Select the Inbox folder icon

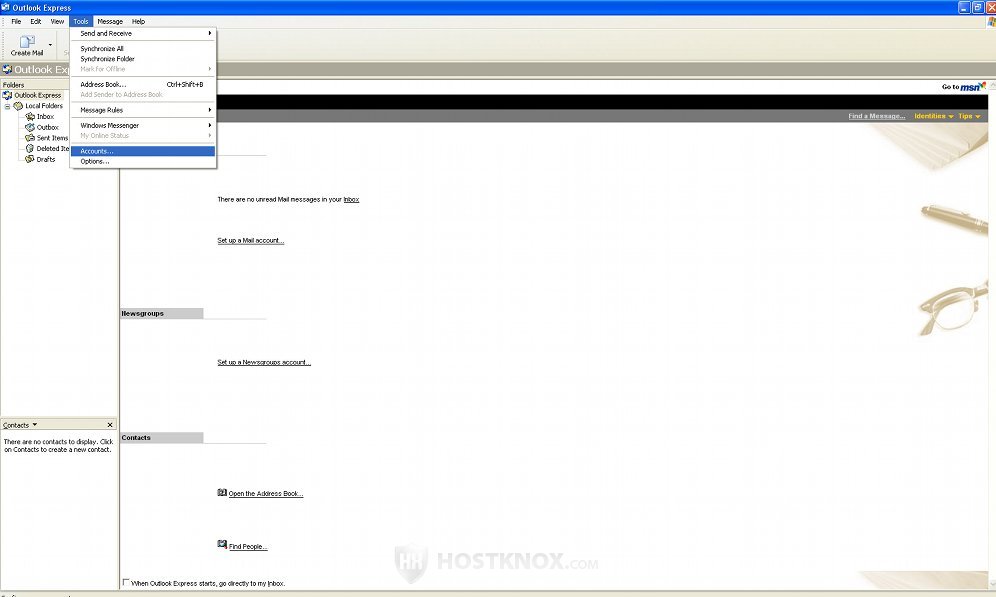[x=30, y=116]
